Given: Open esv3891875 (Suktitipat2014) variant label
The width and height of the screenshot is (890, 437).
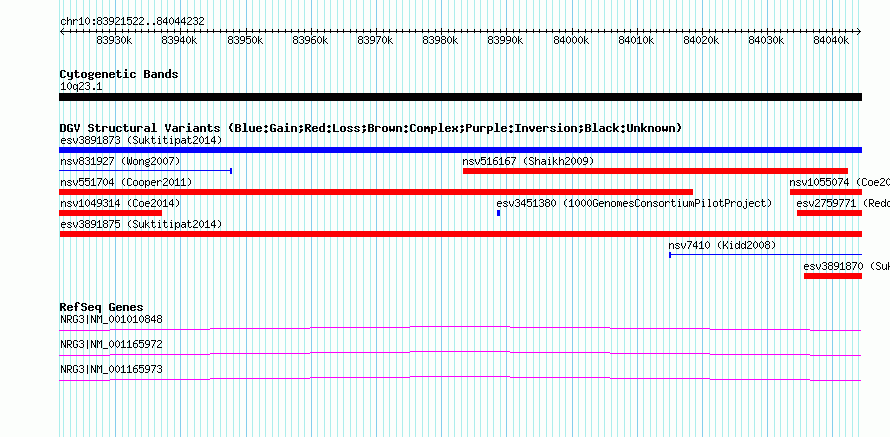Looking at the screenshot, I should point(141,224).
